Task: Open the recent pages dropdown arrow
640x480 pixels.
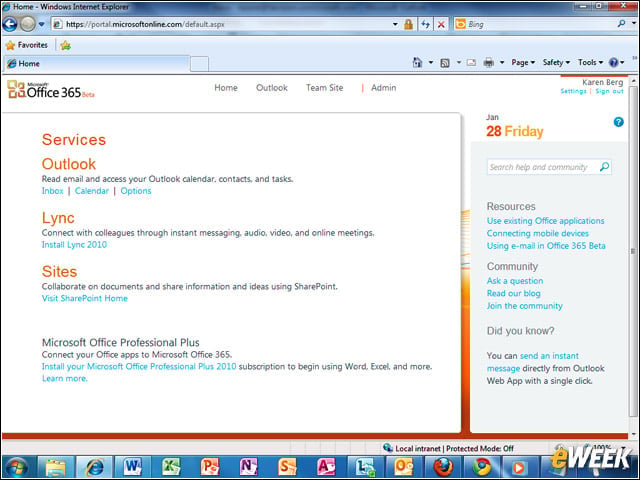Action: [x=42, y=24]
